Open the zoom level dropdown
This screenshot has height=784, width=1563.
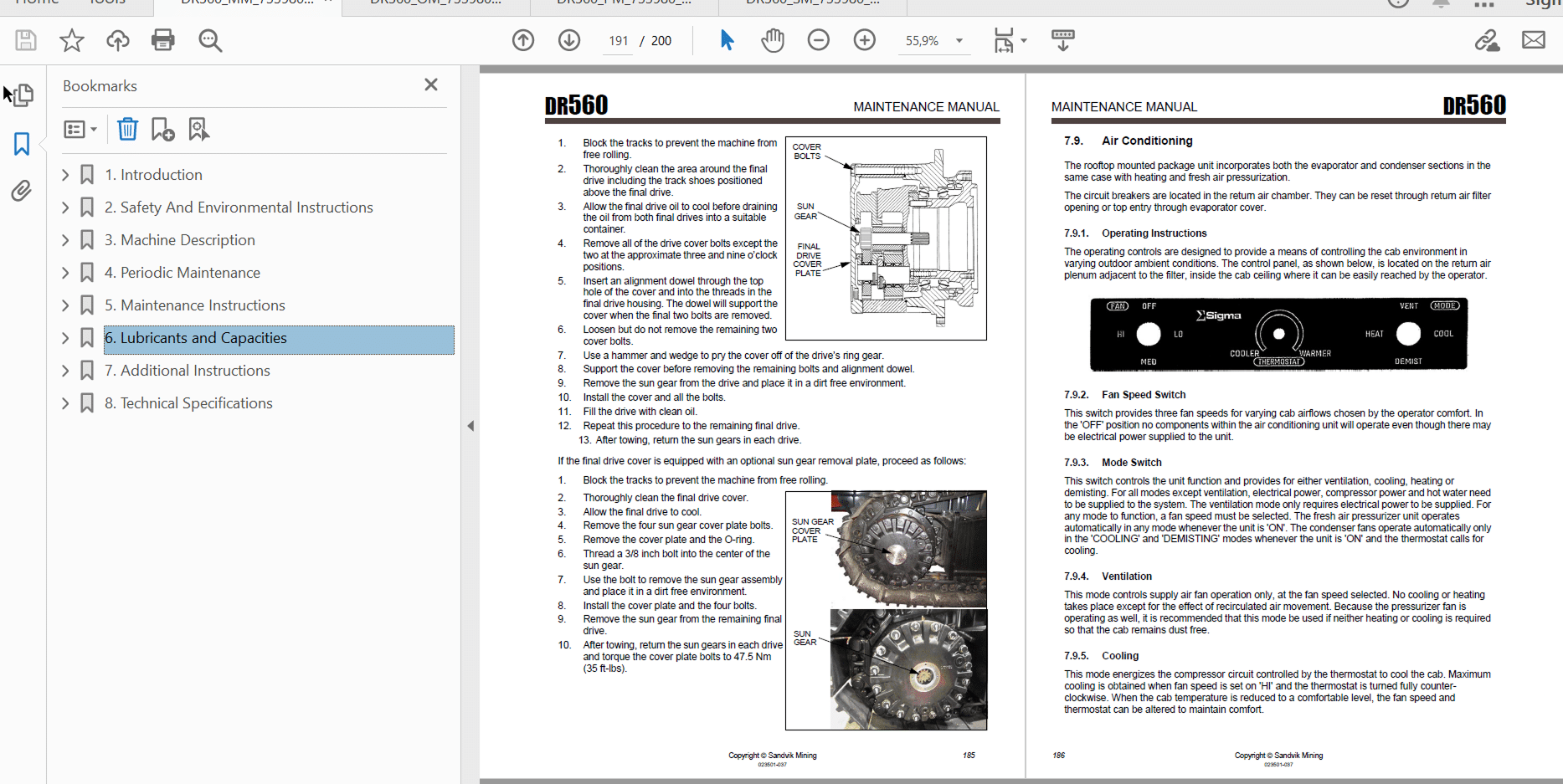(959, 41)
